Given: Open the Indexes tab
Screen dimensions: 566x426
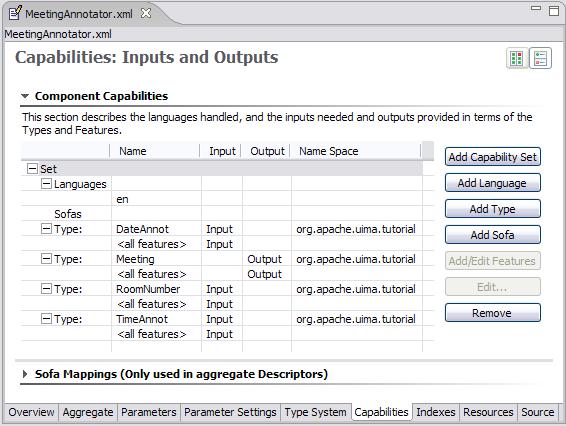Looking at the screenshot, I should pos(436,412).
